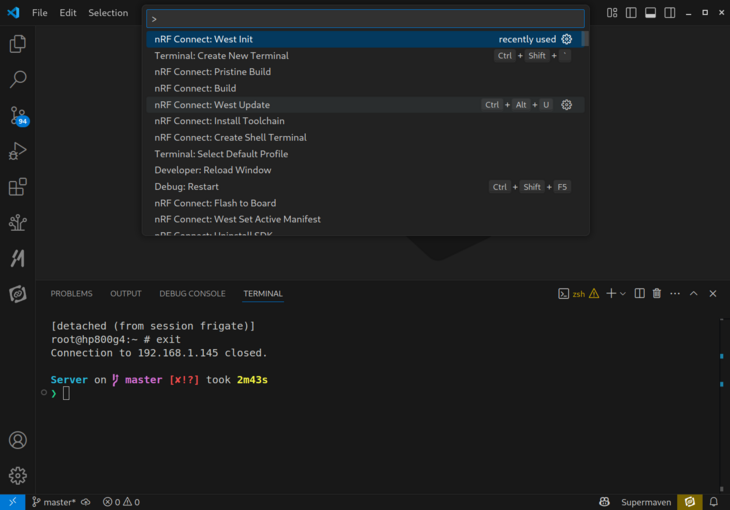This screenshot has height=510, width=730.
Task: Click the Copilot status icon
Action: pos(604,502)
